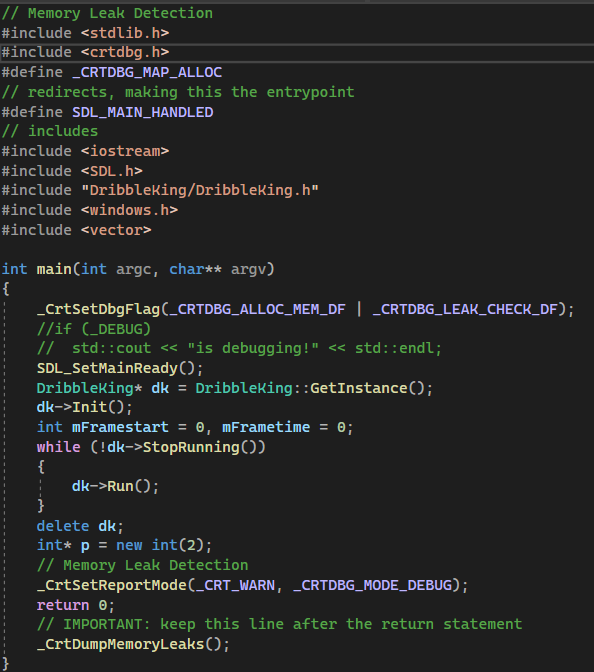594x672 pixels.
Task: Click the windows.h include
Action: click(90, 210)
